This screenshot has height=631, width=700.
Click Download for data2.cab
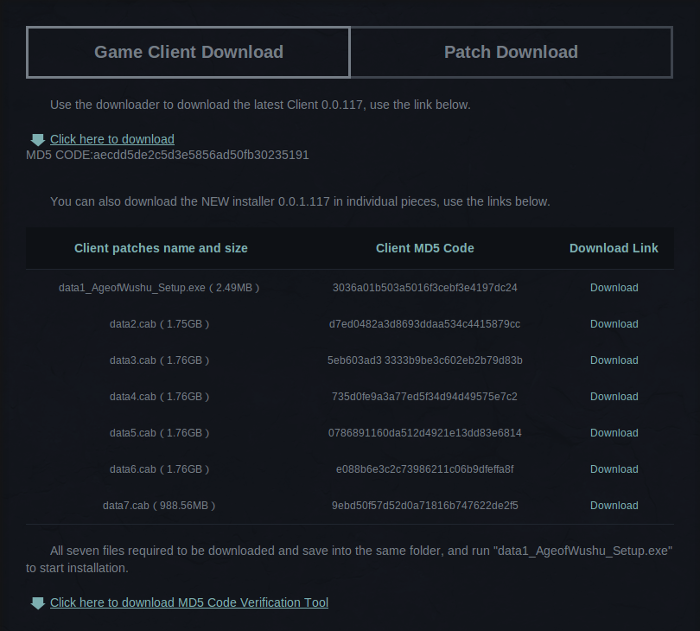click(x=614, y=324)
